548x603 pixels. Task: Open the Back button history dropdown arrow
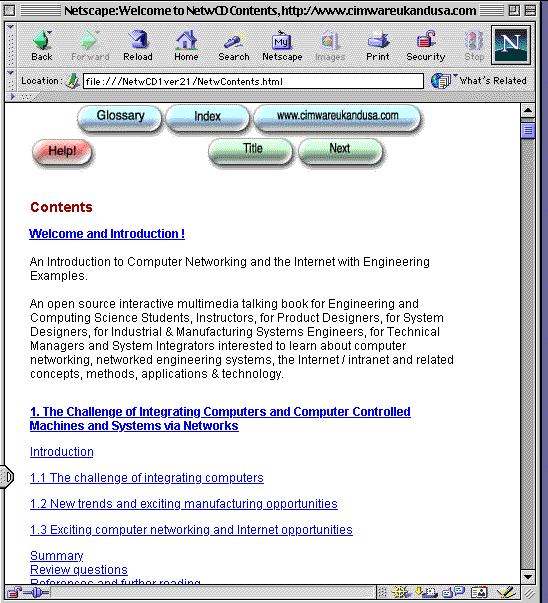click(50, 33)
